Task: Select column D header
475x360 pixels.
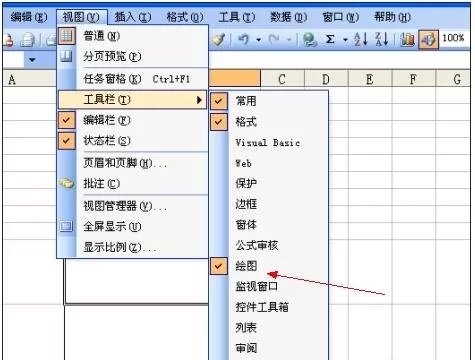Action: click(326, 79)
